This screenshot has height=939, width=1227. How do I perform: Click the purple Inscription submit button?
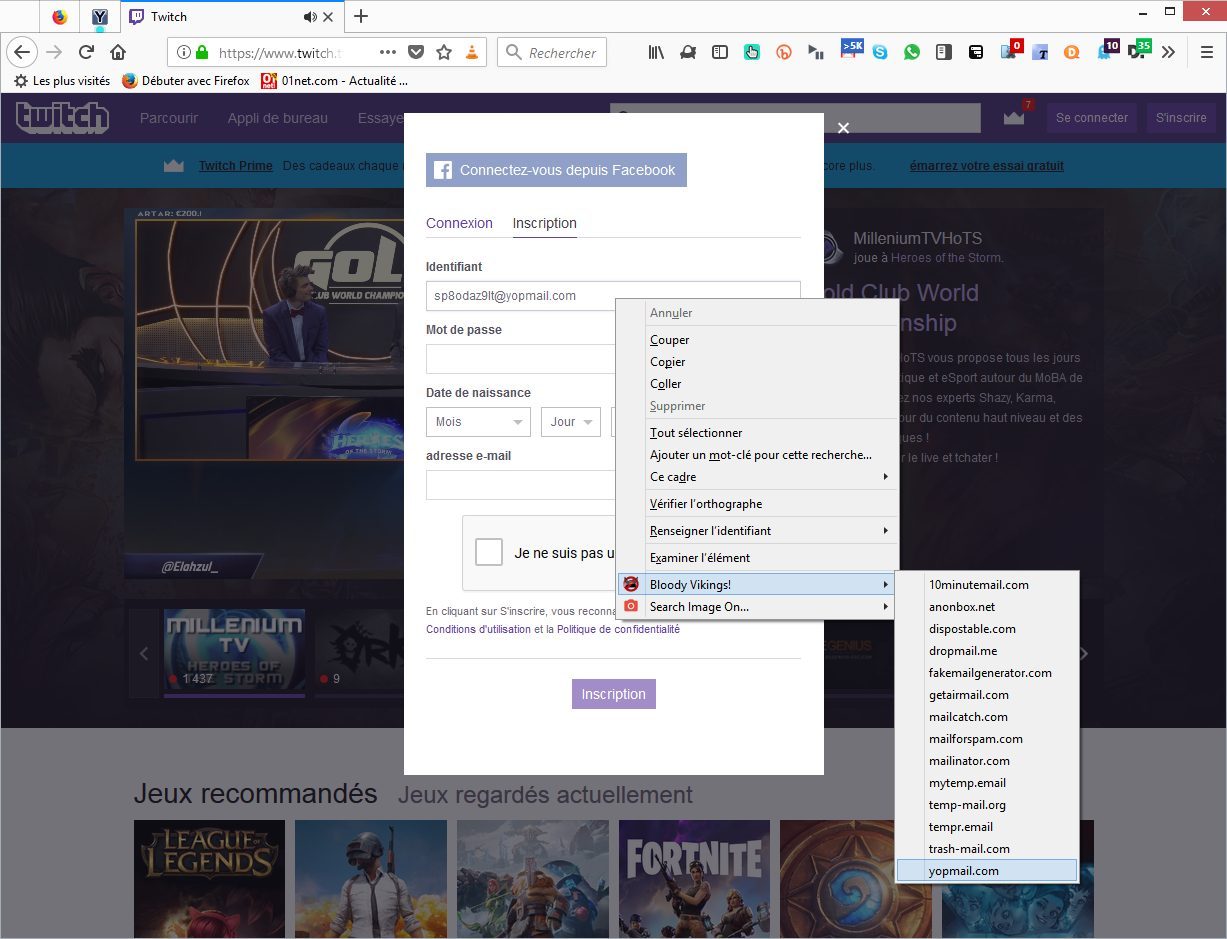(x=613, y=694)
